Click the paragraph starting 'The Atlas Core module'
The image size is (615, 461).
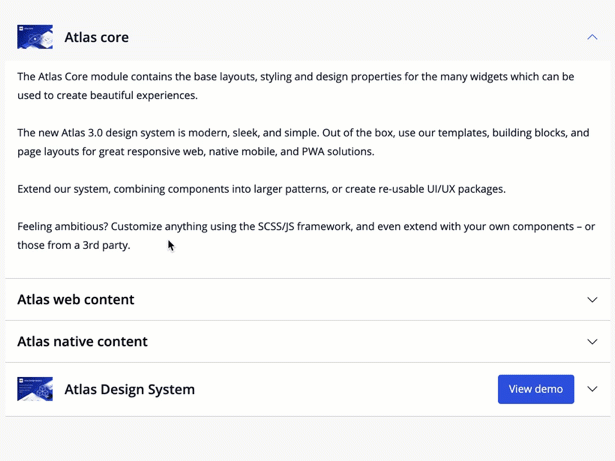point(295,85)
